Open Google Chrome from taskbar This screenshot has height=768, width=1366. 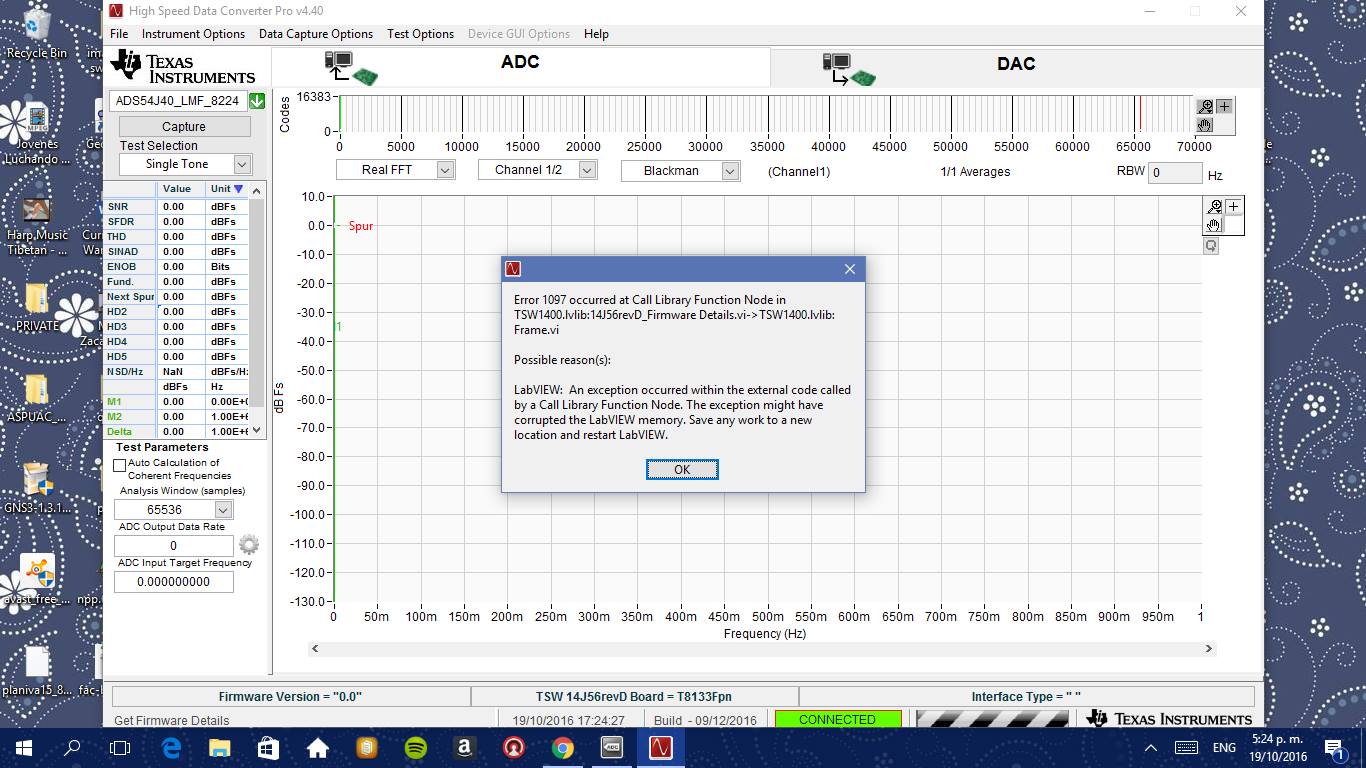pos(563,747)
